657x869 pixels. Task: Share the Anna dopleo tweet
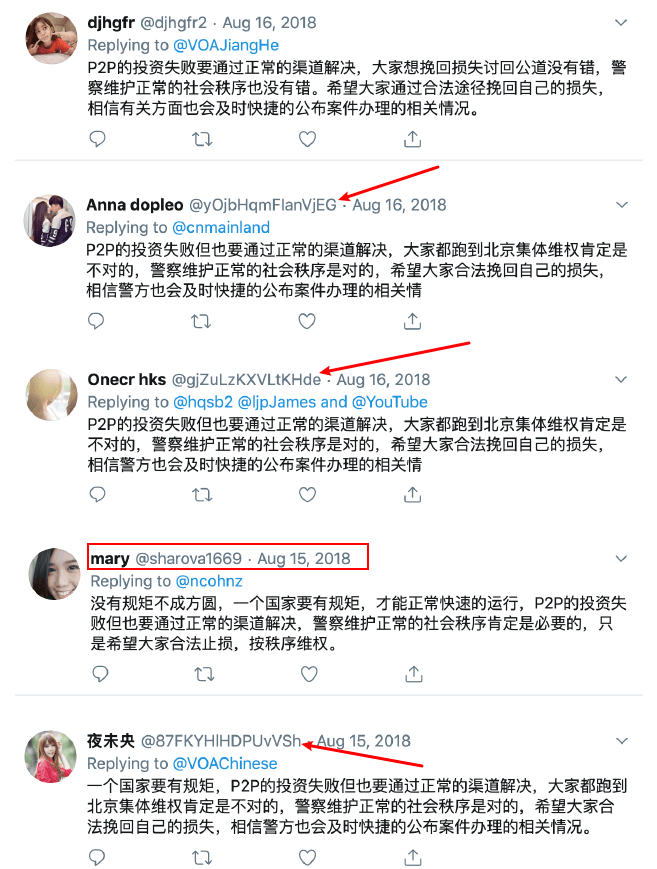point(412,321)
